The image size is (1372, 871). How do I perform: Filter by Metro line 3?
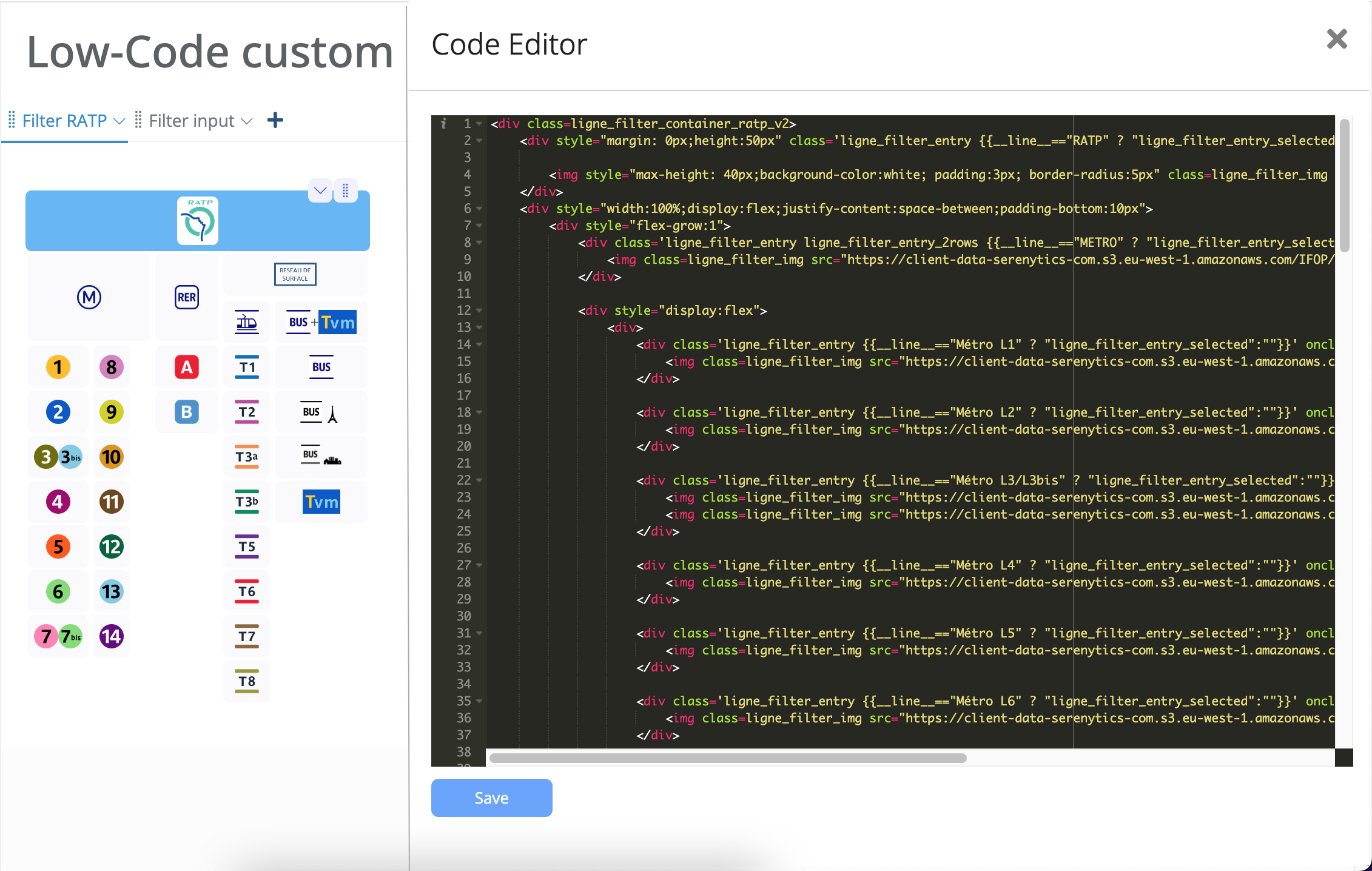point(46,457)
